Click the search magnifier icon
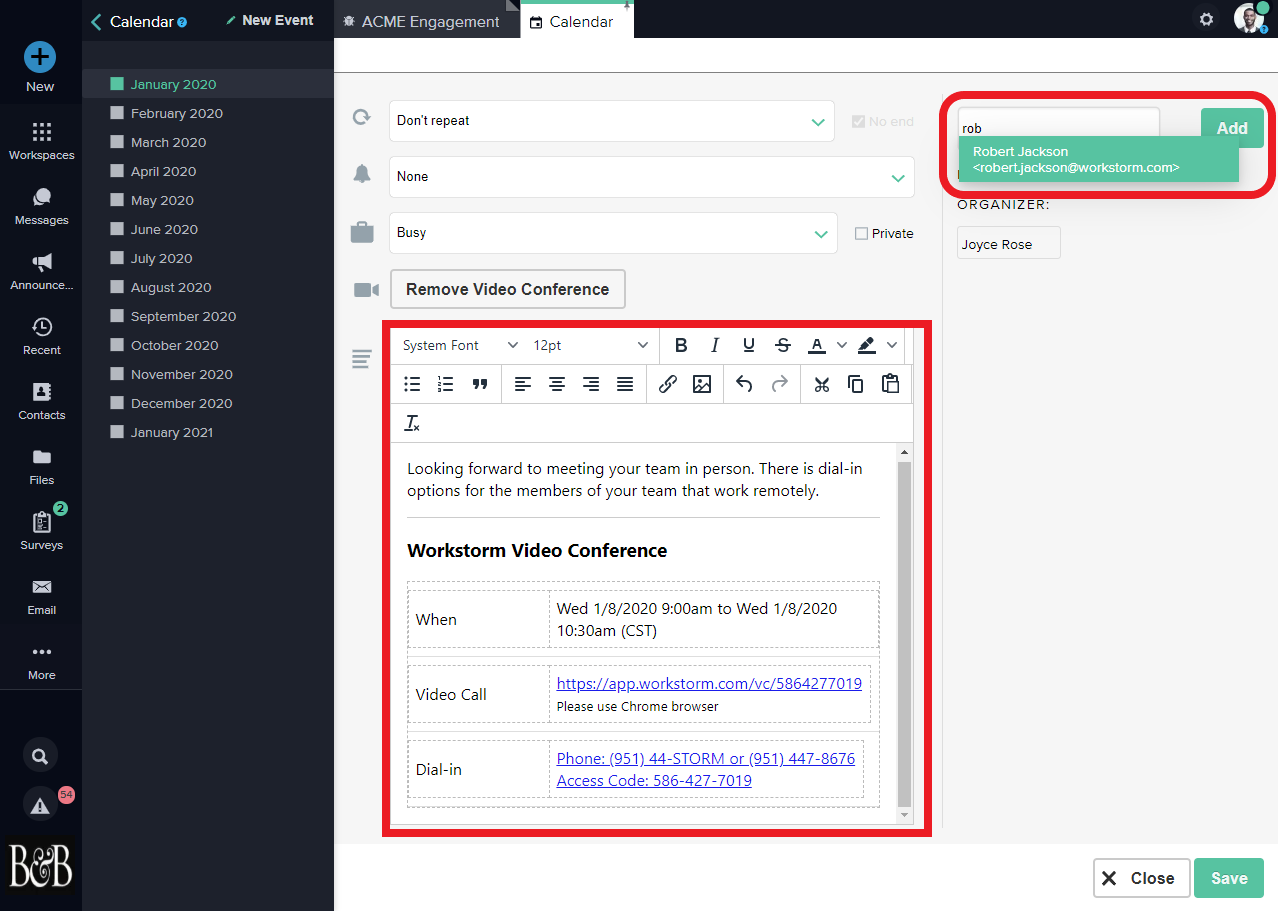This screenshot has height=911, width=1278. click(40, 756)
